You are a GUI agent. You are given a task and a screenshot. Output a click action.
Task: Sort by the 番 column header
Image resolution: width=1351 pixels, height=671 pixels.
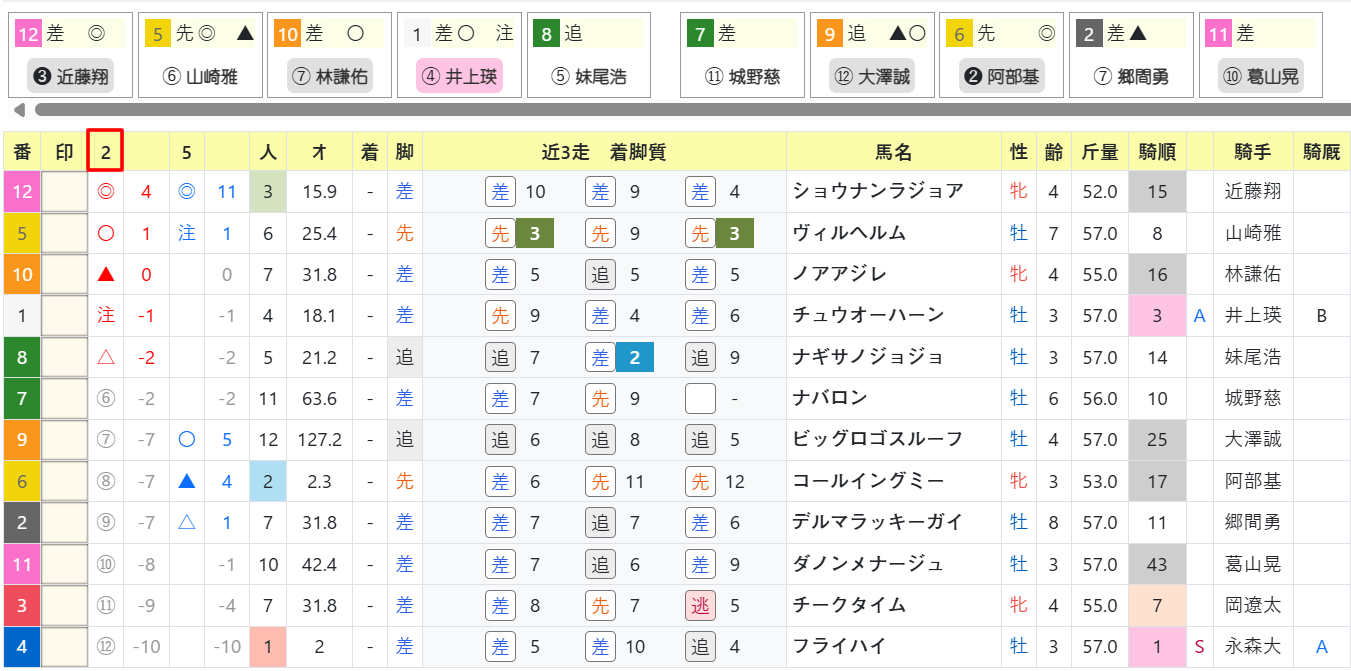click(x=22, y=153)
